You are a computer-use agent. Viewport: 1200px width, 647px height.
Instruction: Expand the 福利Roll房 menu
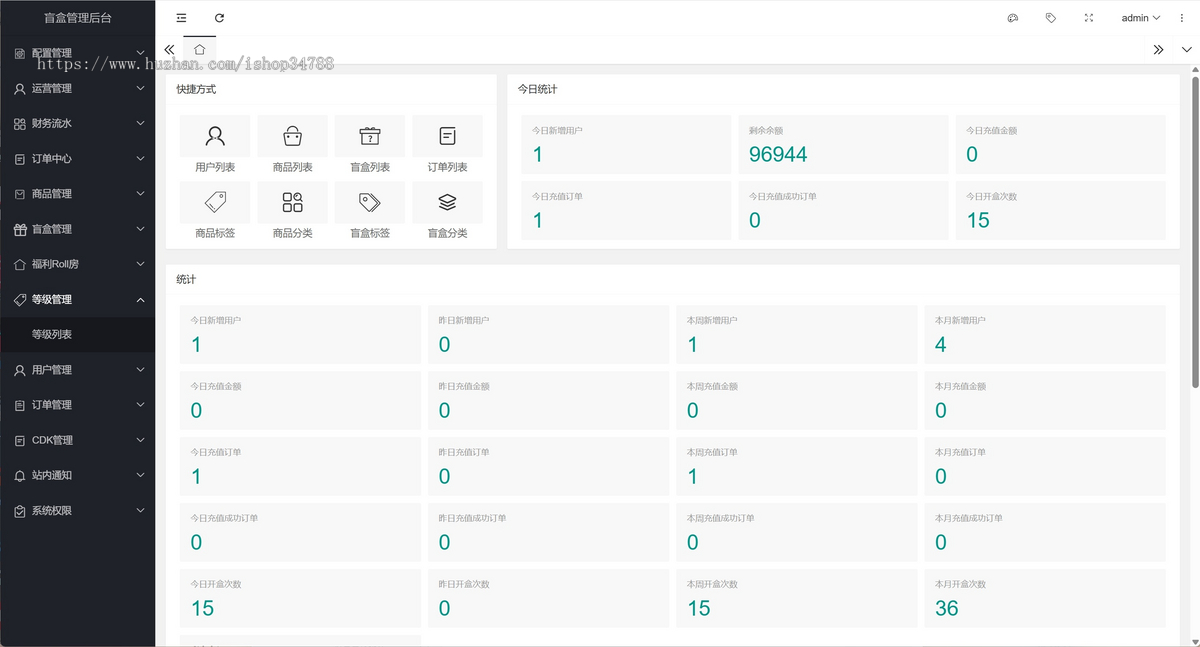(78, 264)
